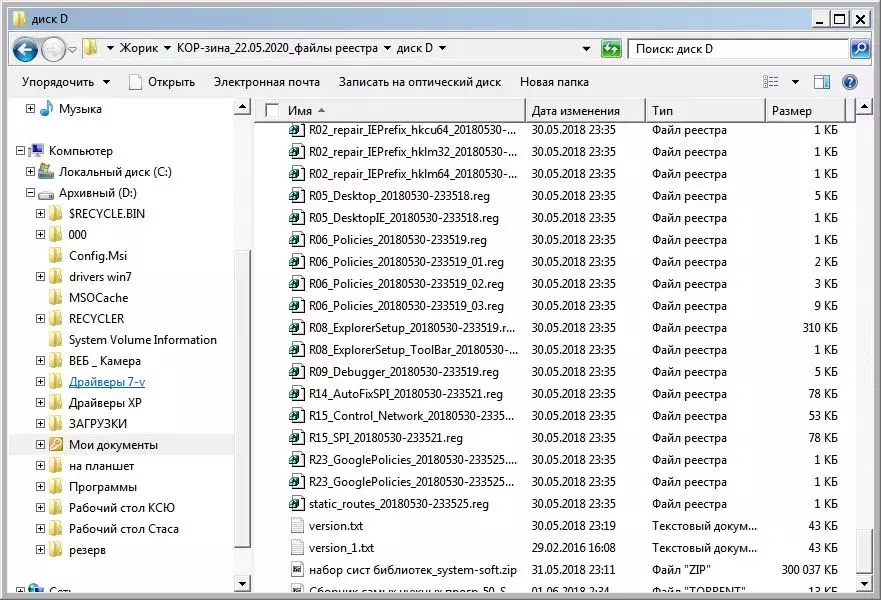Open dropdown arrow after диск D breadcrumb
881x600 pixels.
pos(443,48)
